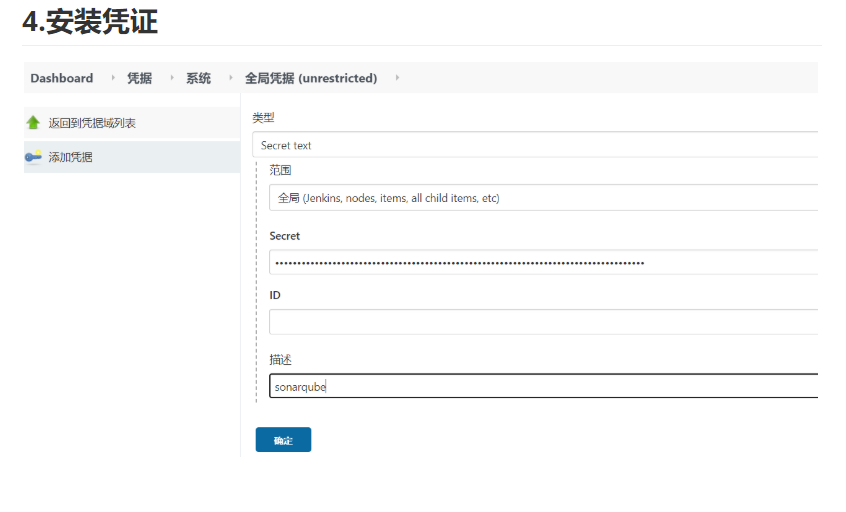Click the 全局凭据 (unrestricted) breadcrumb

[311, 78]
